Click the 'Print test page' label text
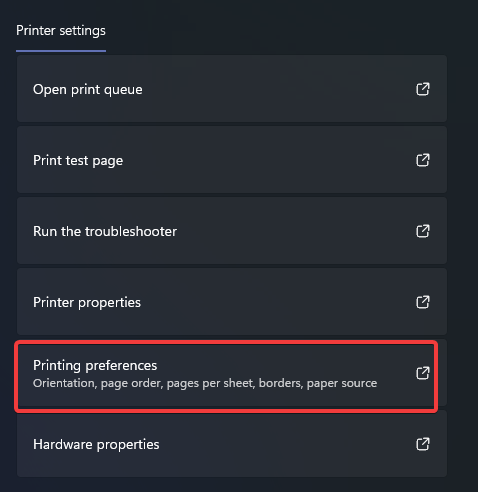Screen dimensions: 478x492 pos(78,160)
